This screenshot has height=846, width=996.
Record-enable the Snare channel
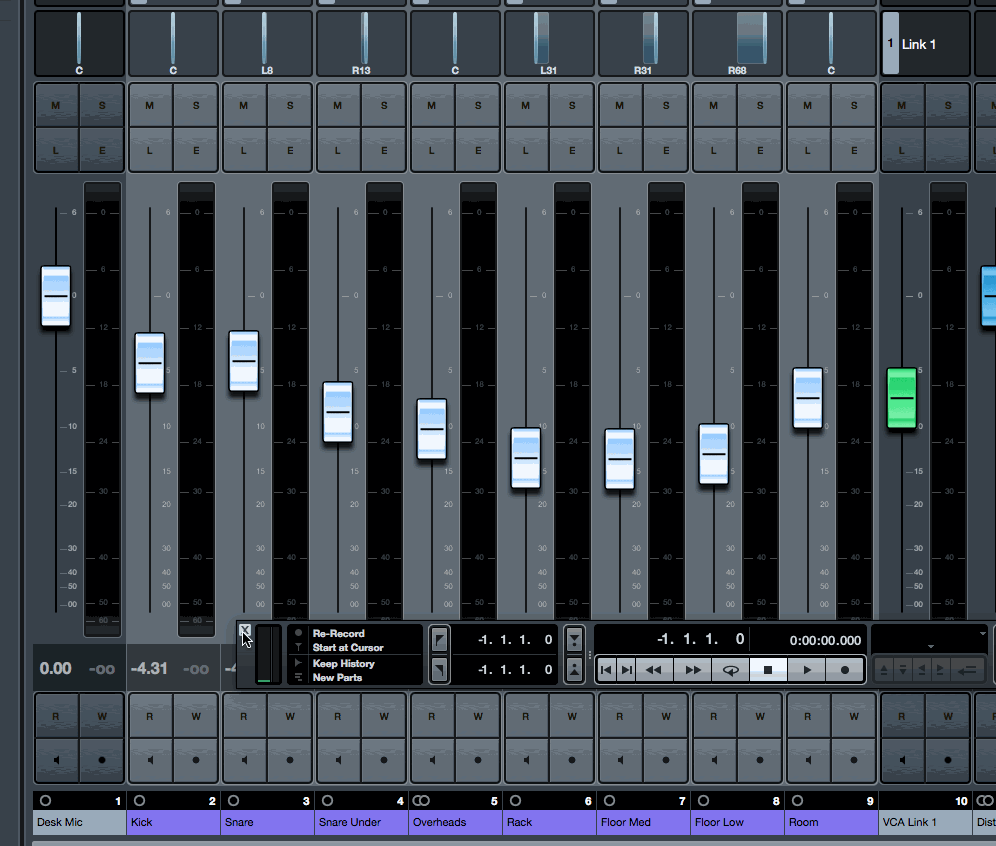290,760
